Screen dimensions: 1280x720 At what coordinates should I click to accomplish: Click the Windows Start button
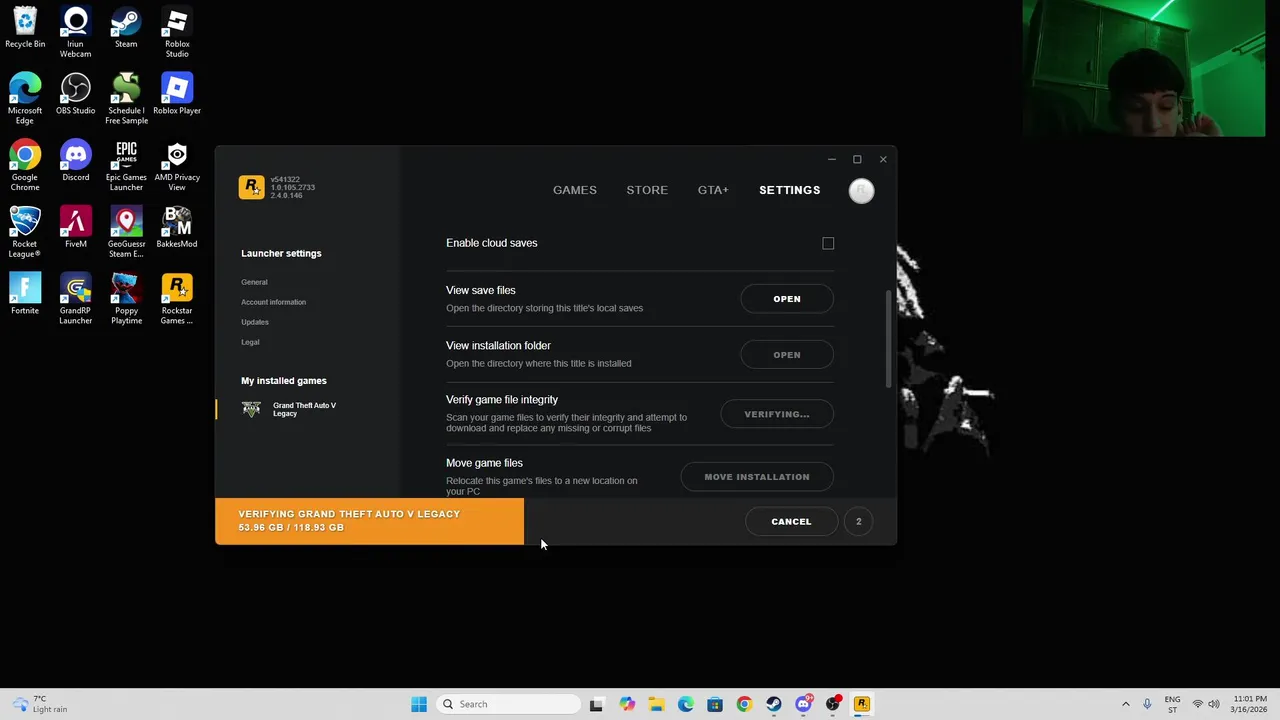(x=419, y=704)
